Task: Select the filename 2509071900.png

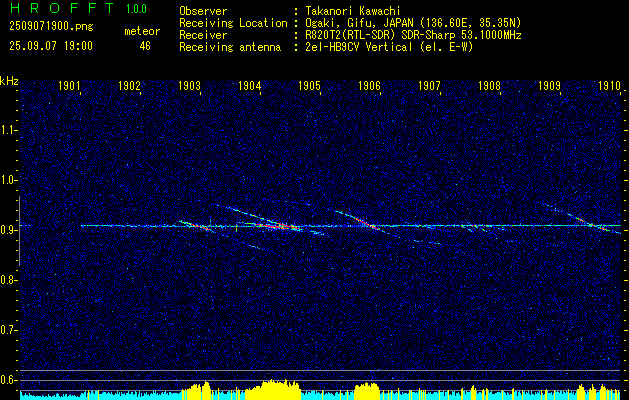Action: pos(51,27)
